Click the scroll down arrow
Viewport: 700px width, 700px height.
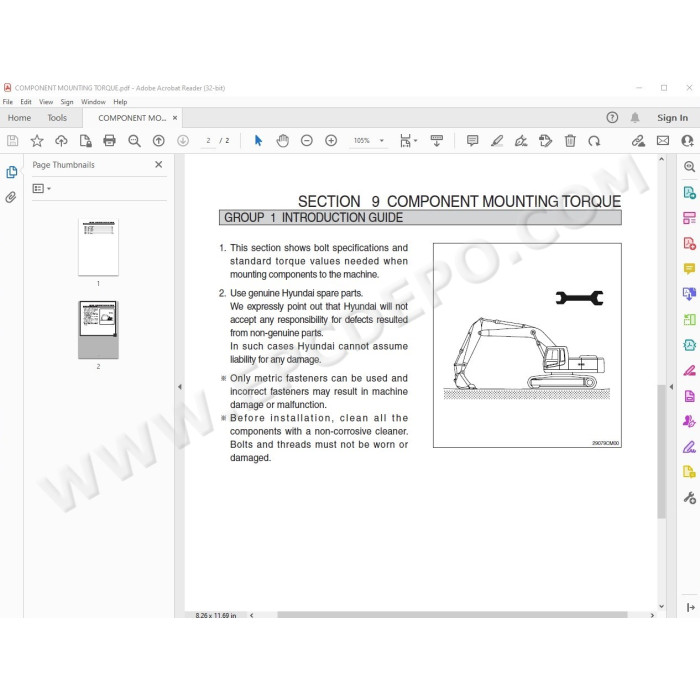pyautogui.click(x=662, y=606)
